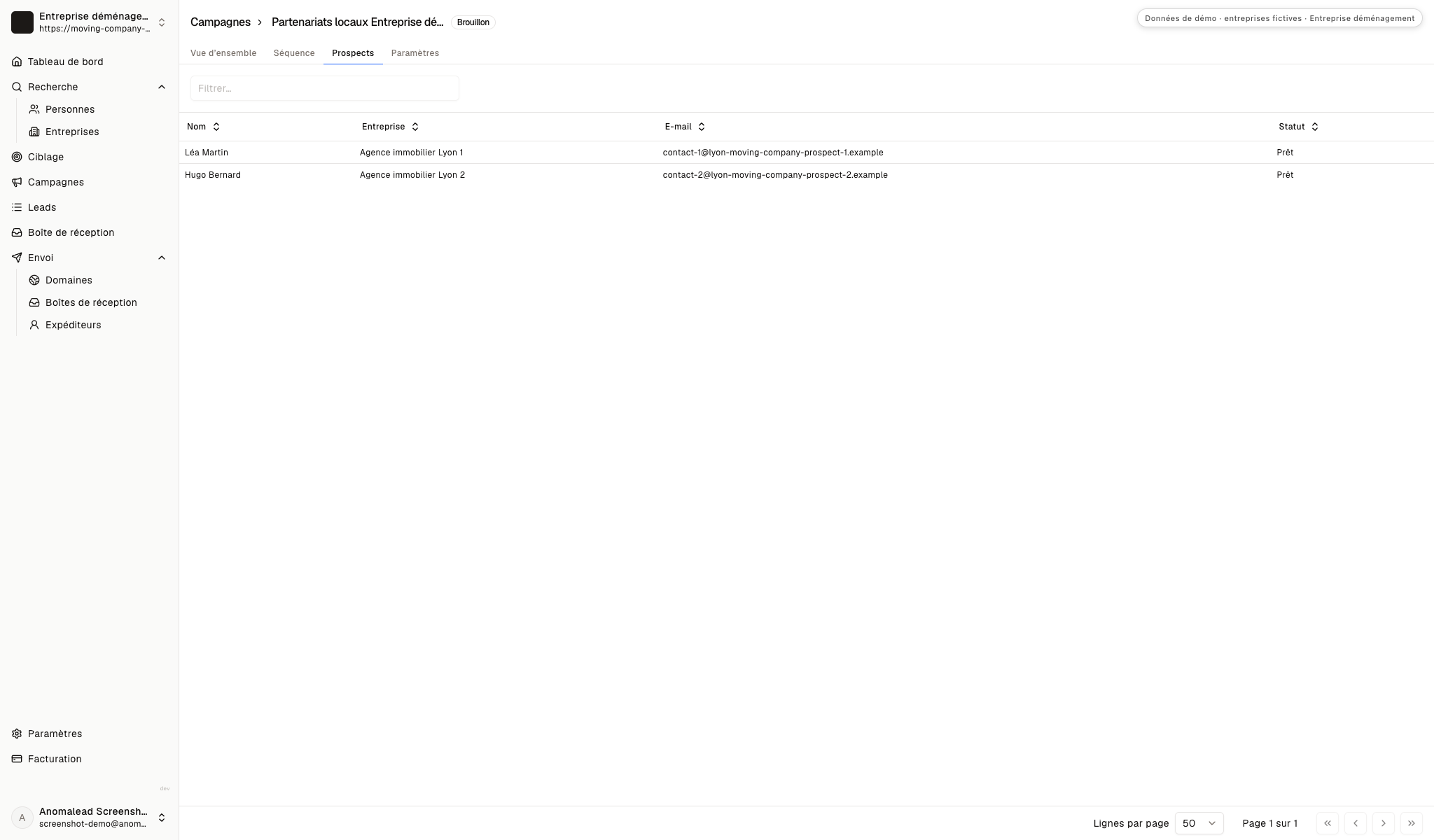Viewport: 1434px width, 840px height.
Task: Collapse the Envoi section chevron
Action: click(x=162, y=258)
